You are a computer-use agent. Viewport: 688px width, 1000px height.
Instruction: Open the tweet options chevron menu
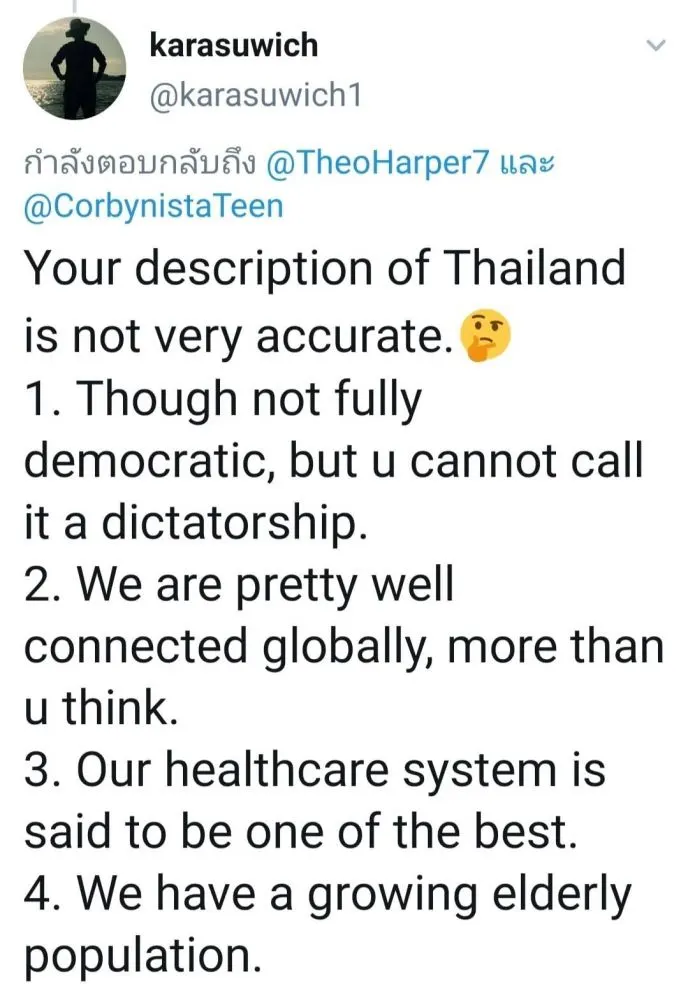[655, 46]
